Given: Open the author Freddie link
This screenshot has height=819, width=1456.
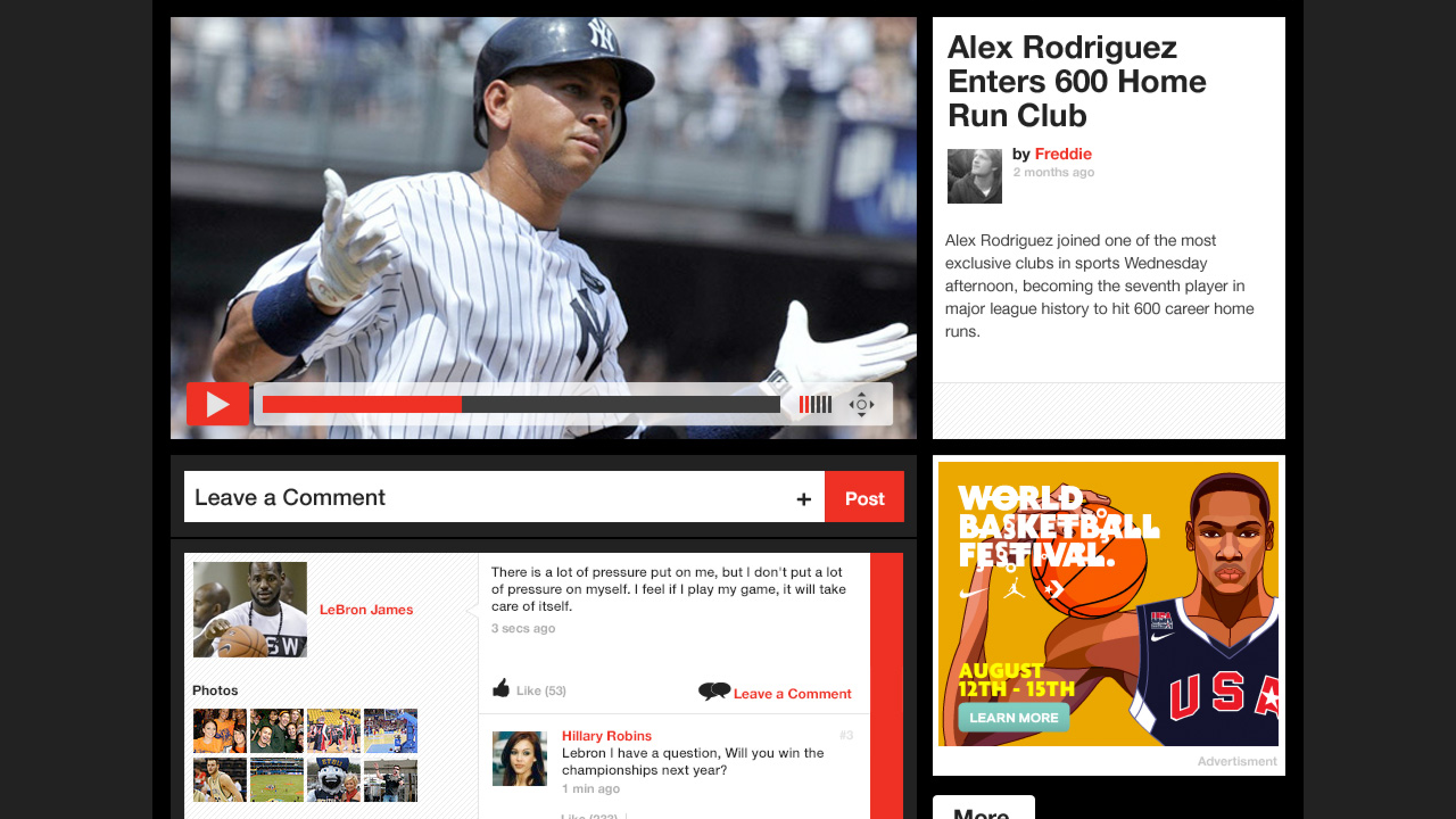Looking at the screenshot, I should point(1062,154).
